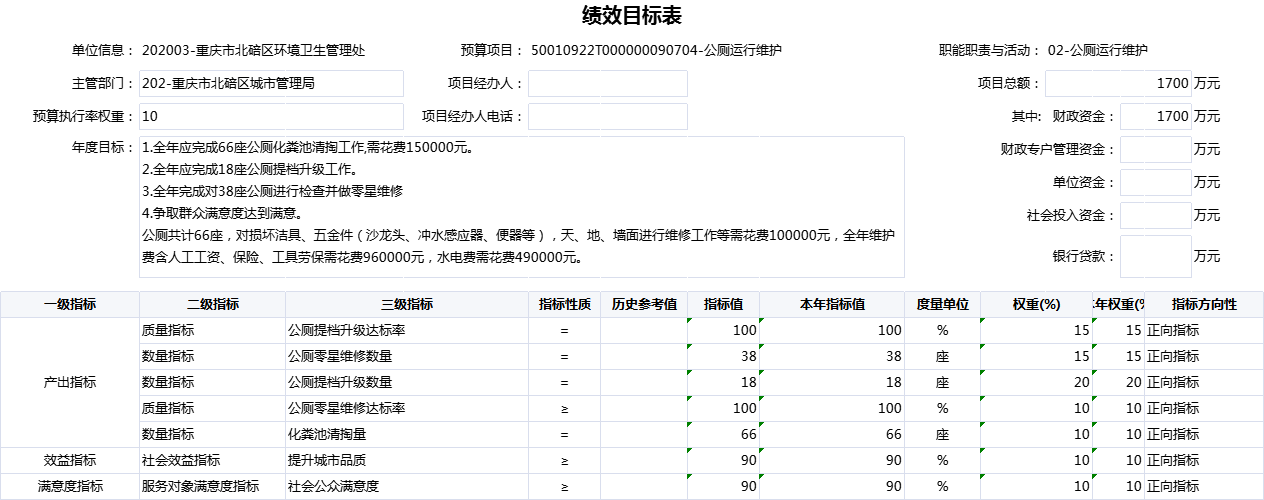Click the 财政专户管理资金 input field
The image size is (1264, 500).
[x=1156, y=150]
